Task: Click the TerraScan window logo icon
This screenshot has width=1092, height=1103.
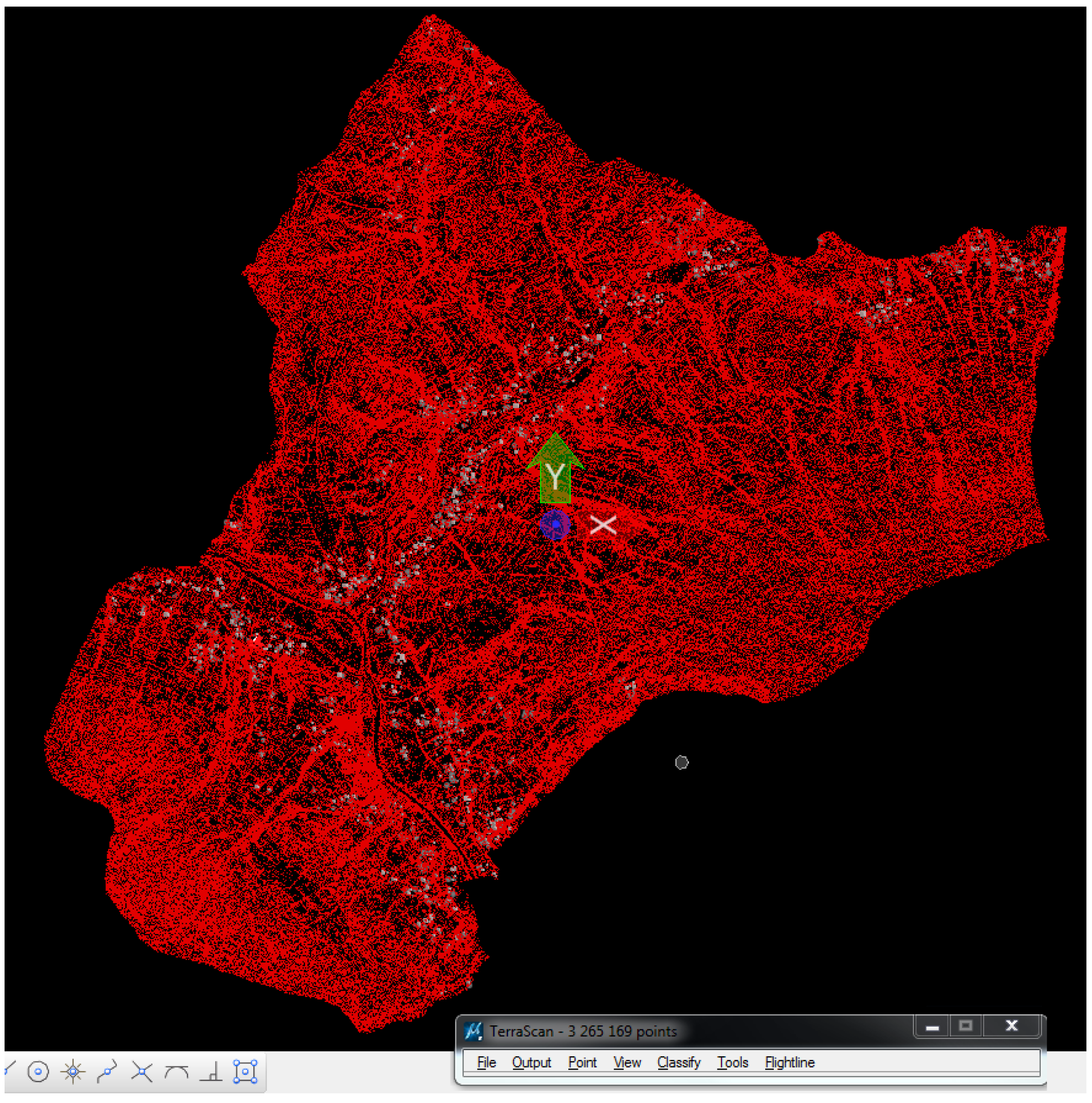Action: coord(473,1030)
